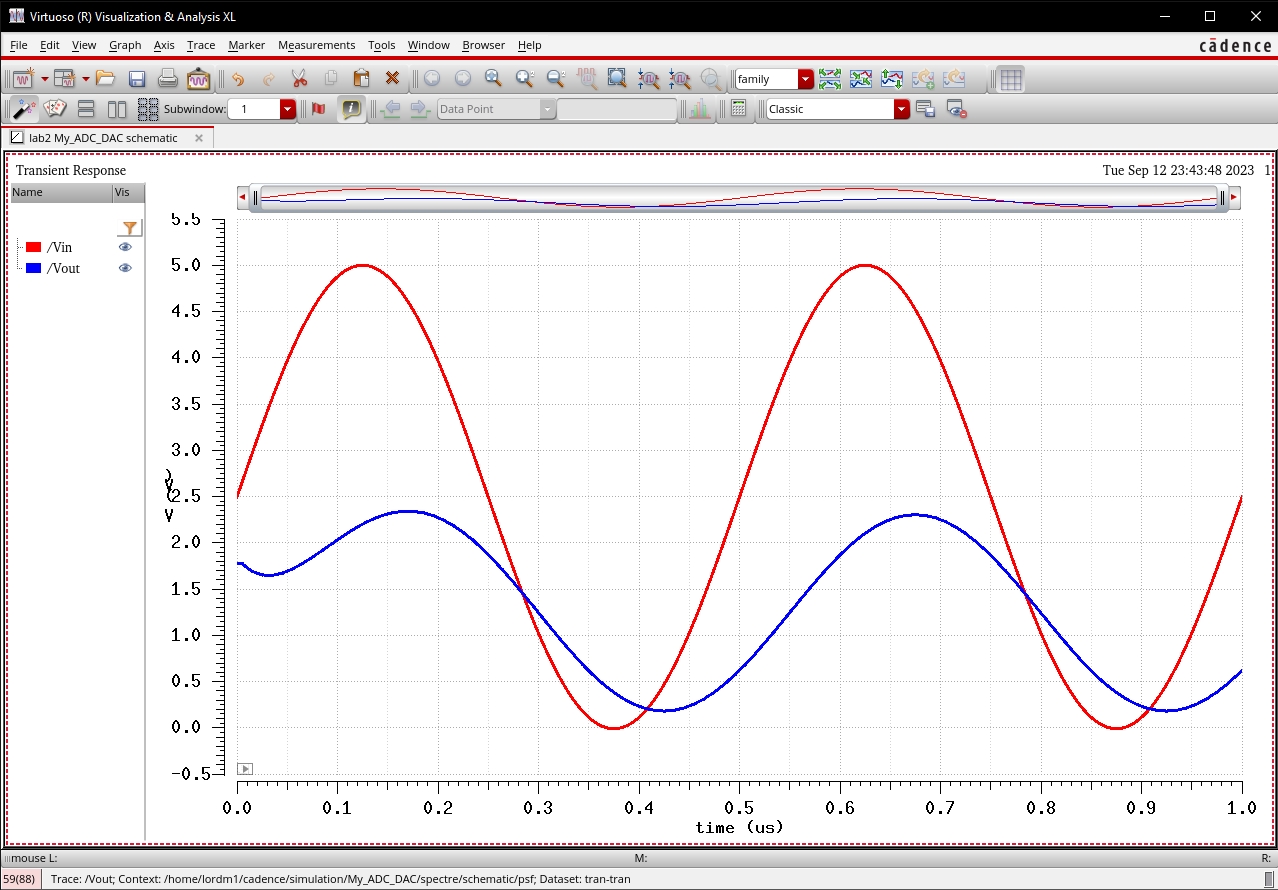Click the Undo arrow icon

point(237,79)
